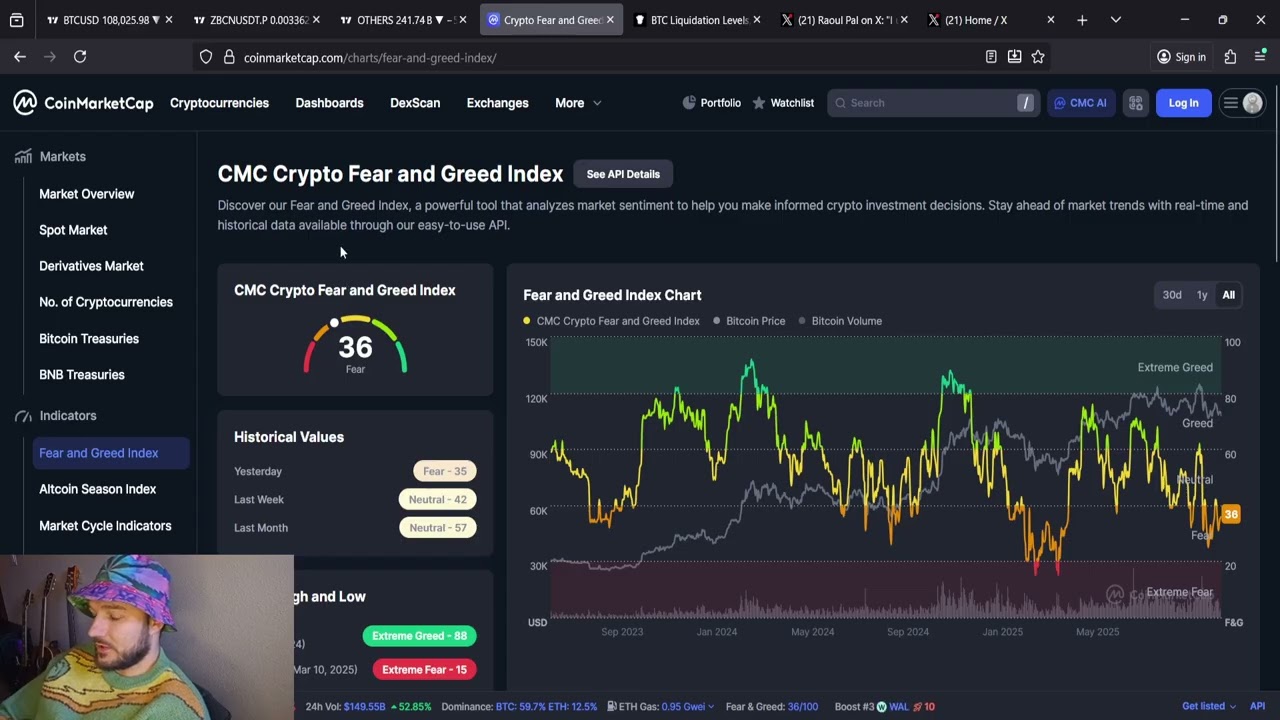Open Spot Market in sidebar
This screenshot has height=720, width=1280.
point(73,230)
